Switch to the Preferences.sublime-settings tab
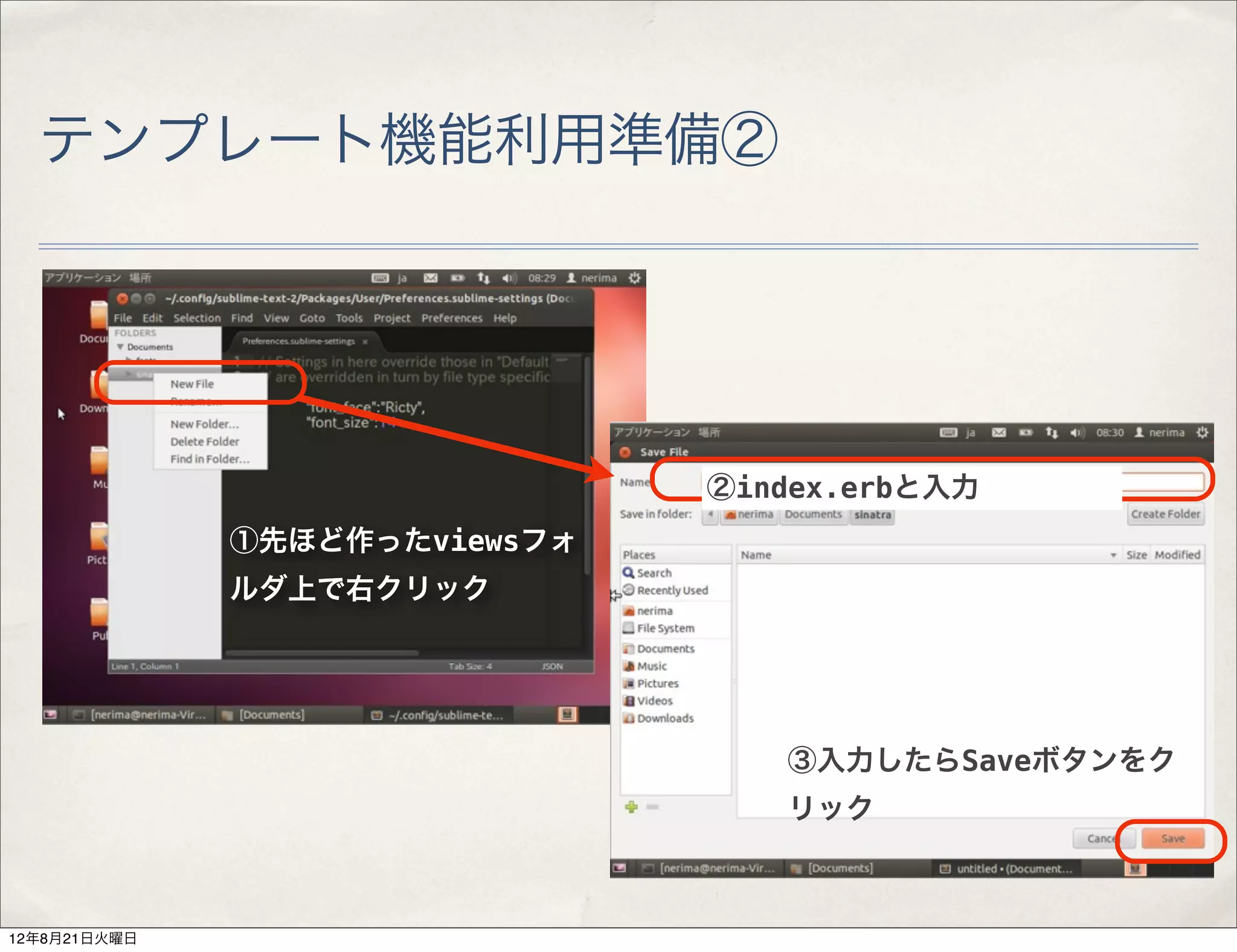1237x952 pixels. tap(298, 341)
